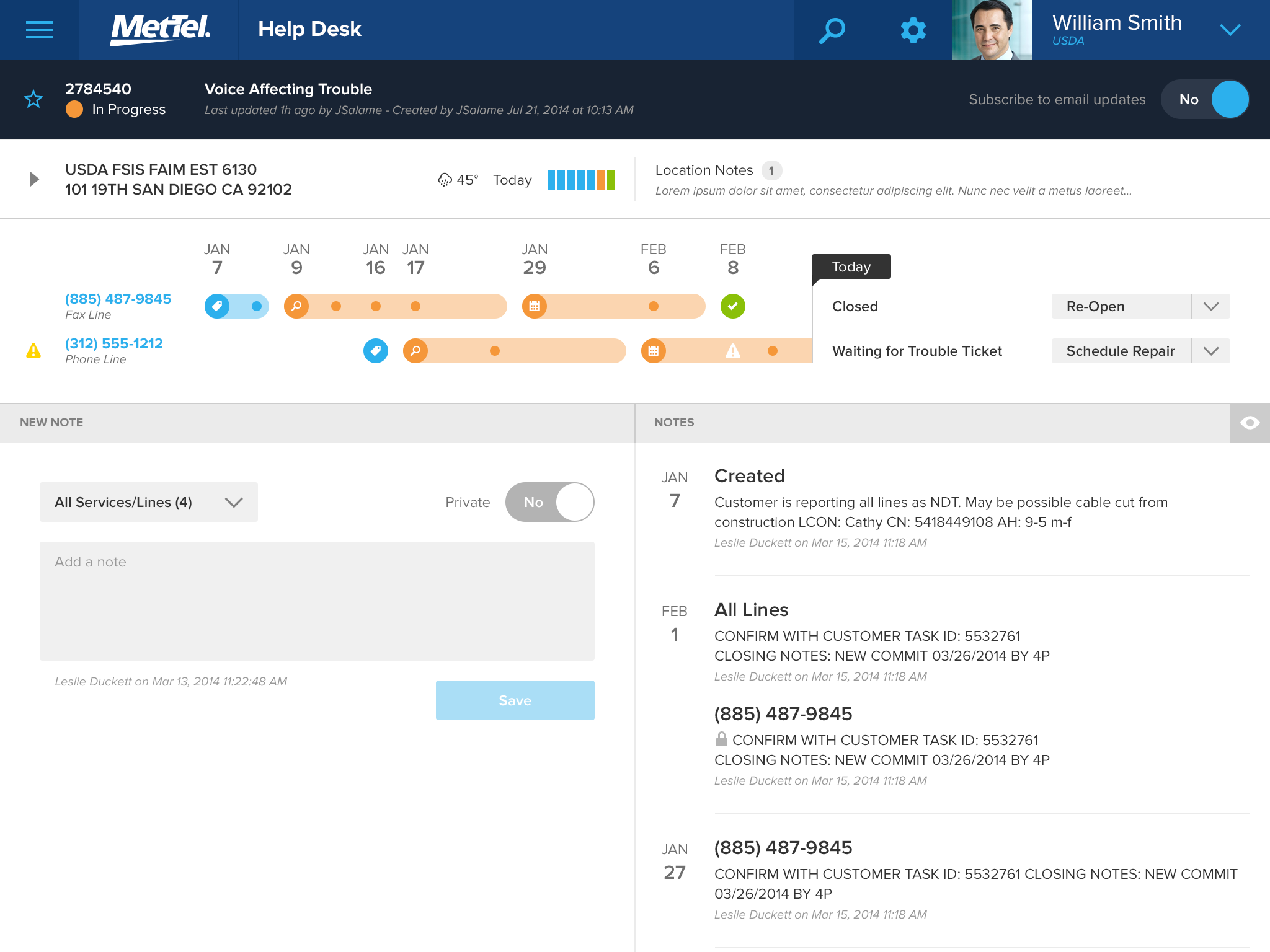Open the (885) 487-9845 Fax Line link
Image resolution: width=1270 pixels, height=952 pixels.
click(118, 299)
